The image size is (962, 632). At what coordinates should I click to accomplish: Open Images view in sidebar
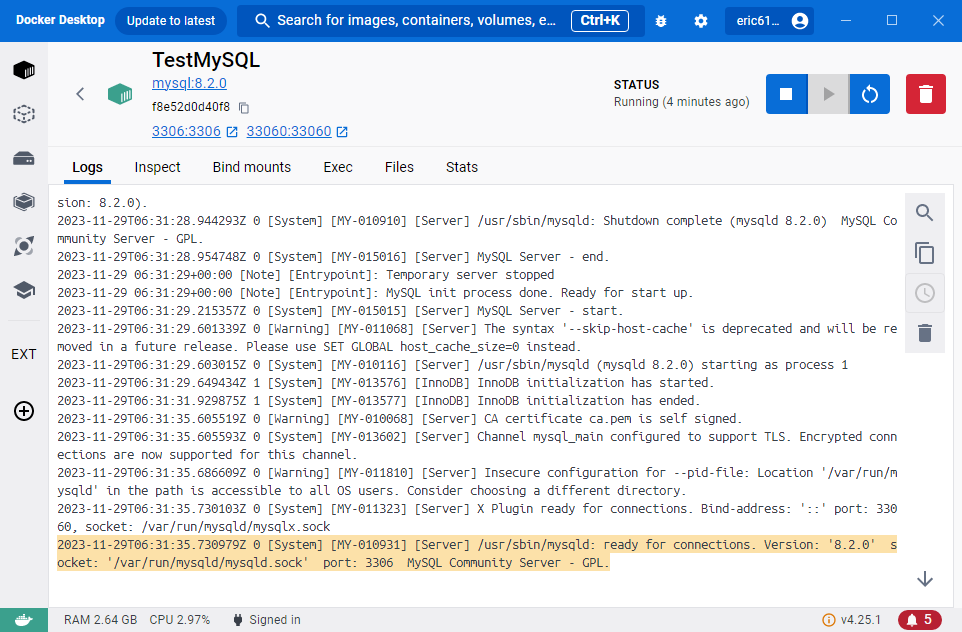click(24, 114)
